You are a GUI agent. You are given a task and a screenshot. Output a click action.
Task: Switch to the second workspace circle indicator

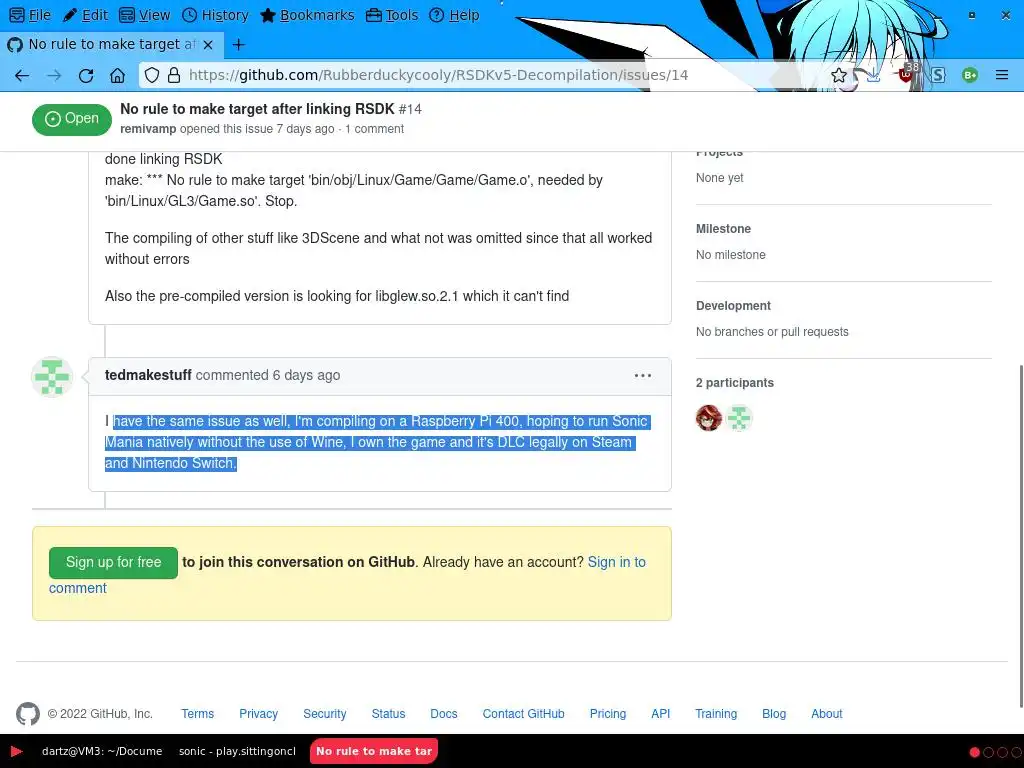988,752
